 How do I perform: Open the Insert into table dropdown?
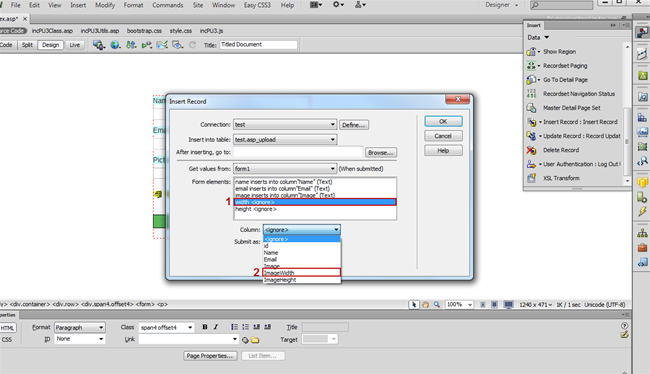[285, 140]
